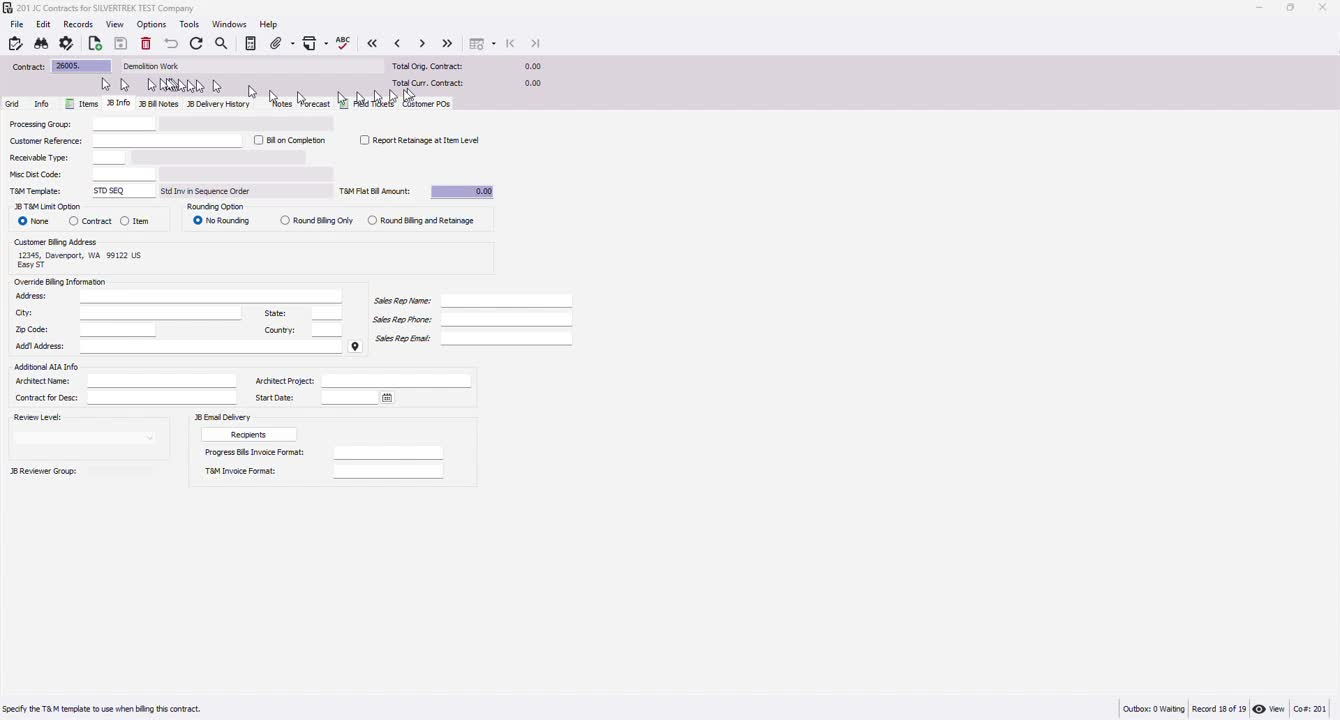Enable Report Retainage at Item Level
Screen dimensions: 1340x720
pos(365,141)
